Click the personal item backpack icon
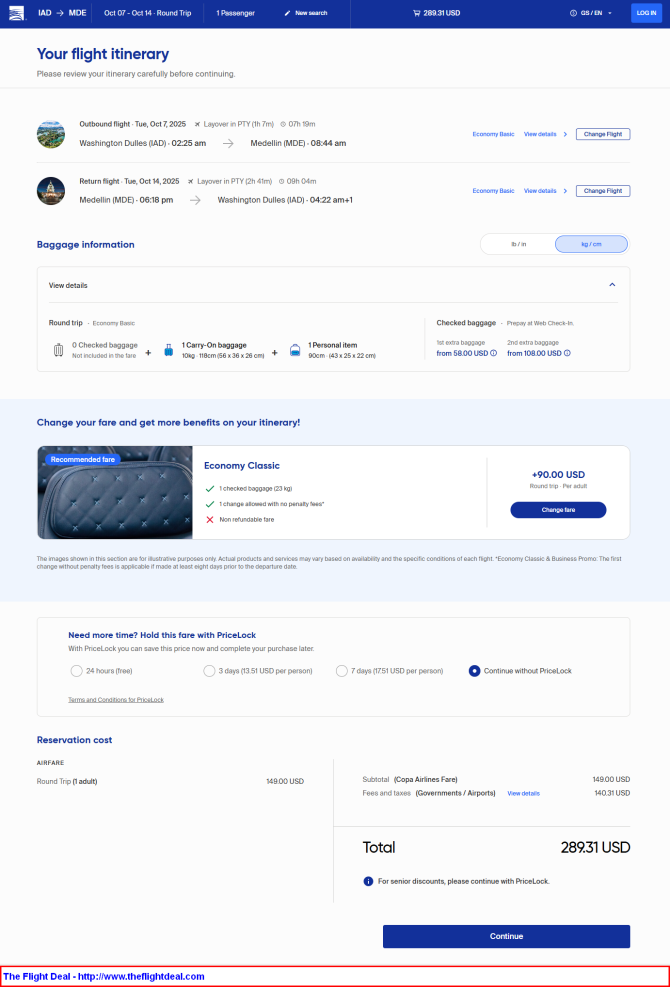 pyautogui.click(x=295, y=351)
